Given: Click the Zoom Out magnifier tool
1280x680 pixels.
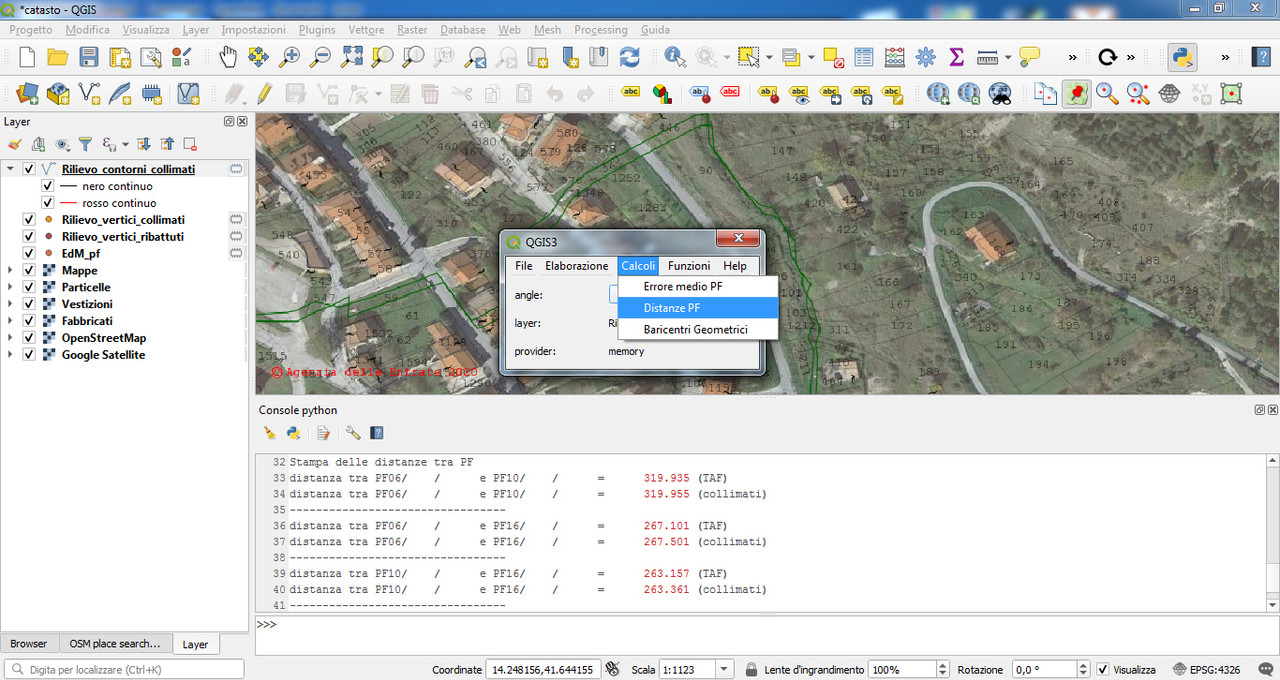Looking at the screenshot, I should 320,57.
